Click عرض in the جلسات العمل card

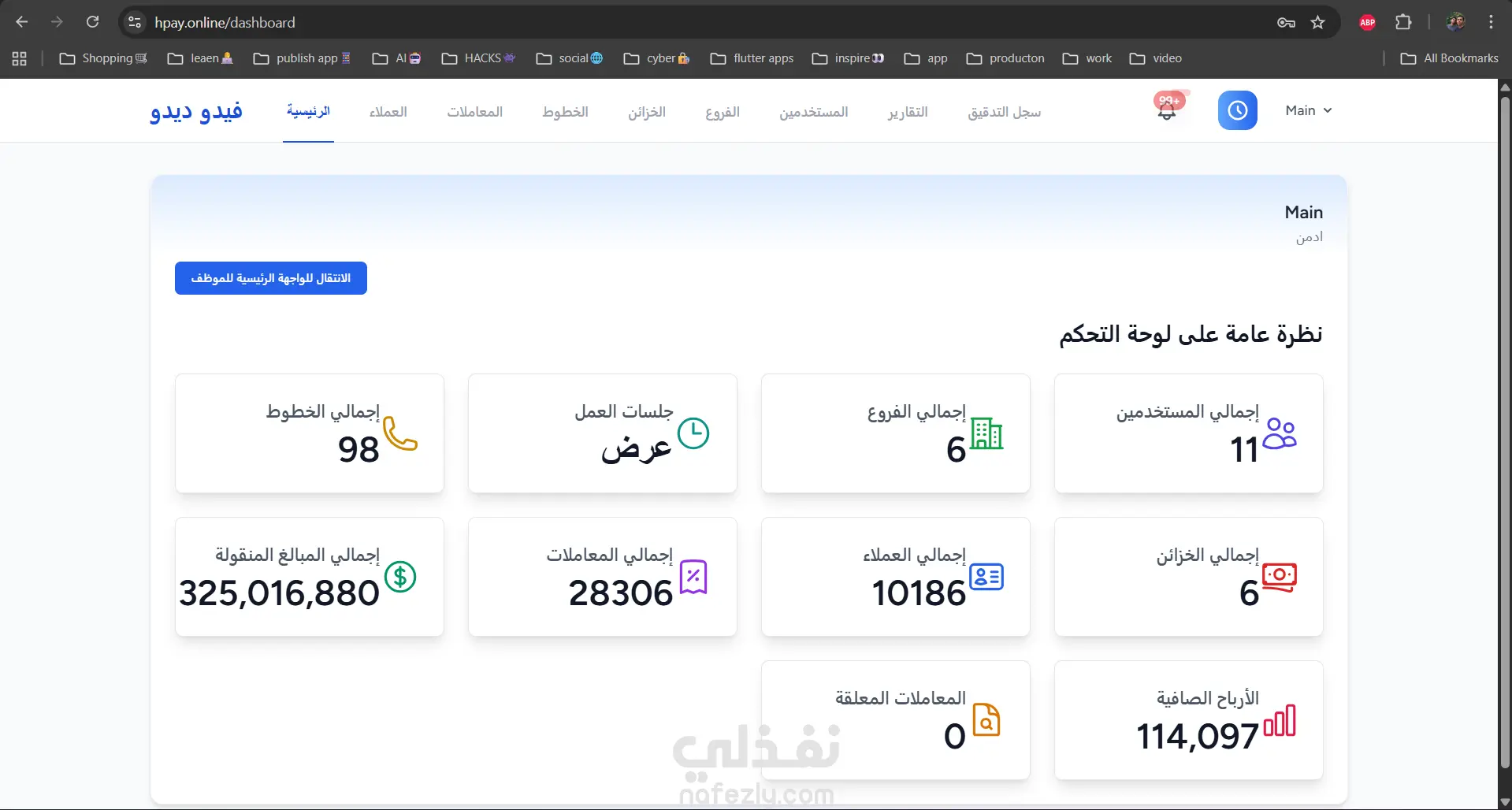point(637,449)
